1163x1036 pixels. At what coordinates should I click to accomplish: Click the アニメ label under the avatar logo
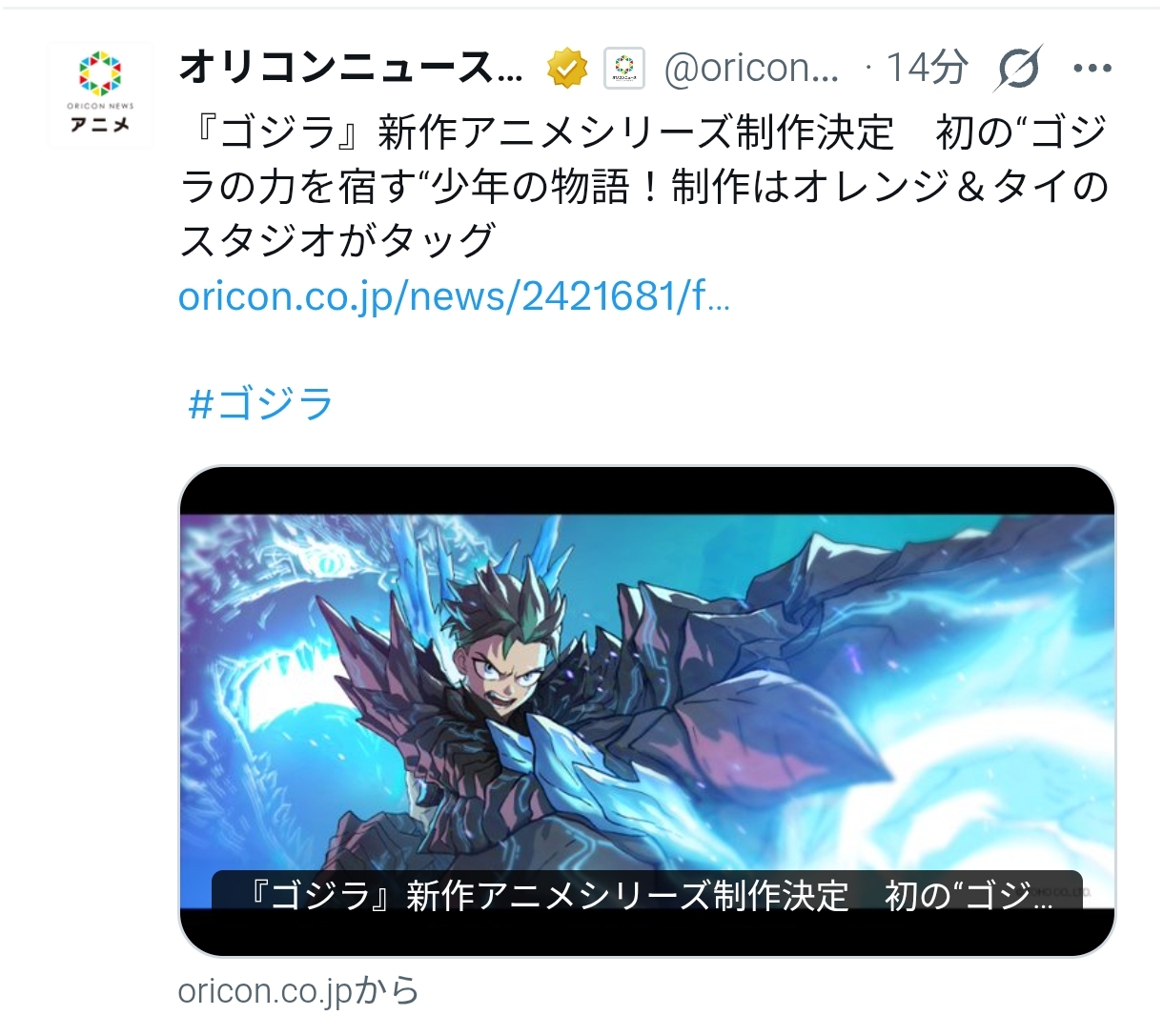point(100,125)
